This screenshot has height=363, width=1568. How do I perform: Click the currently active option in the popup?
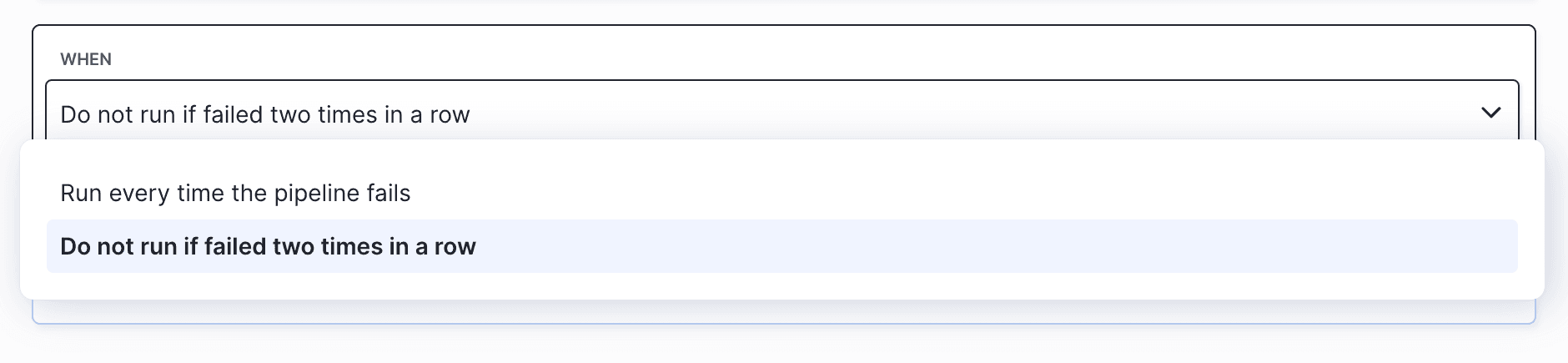[x=268, y=247]
